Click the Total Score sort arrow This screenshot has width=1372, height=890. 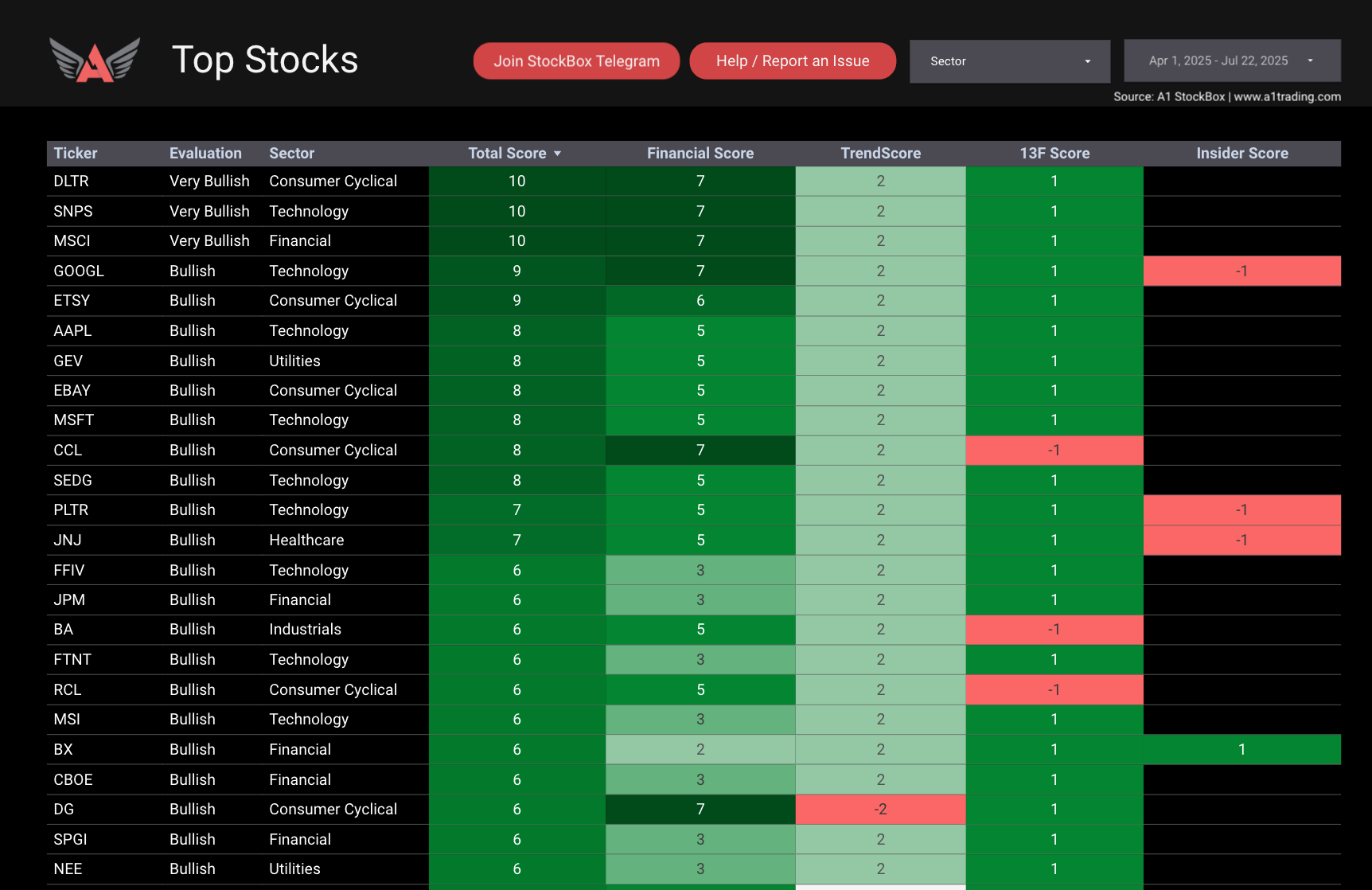click(558, 153)
